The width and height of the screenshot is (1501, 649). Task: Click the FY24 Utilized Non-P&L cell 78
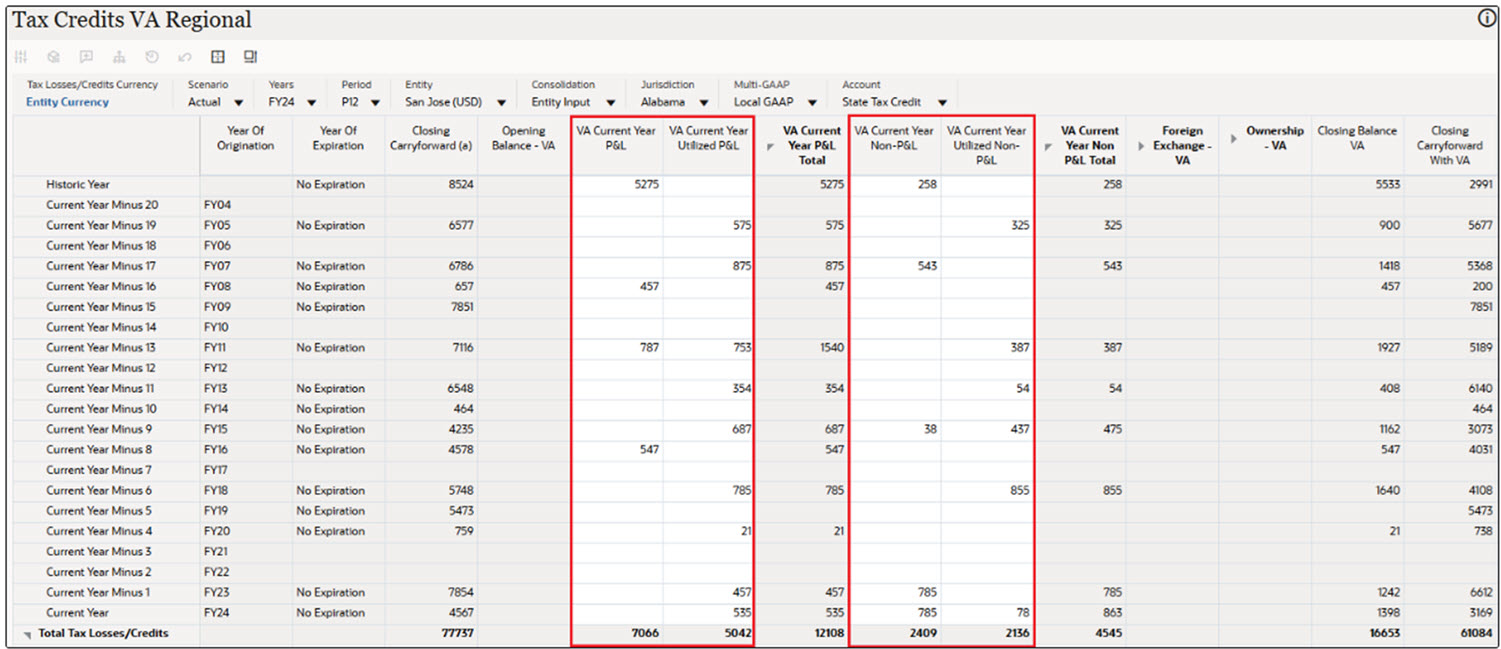tap(987, 613)
